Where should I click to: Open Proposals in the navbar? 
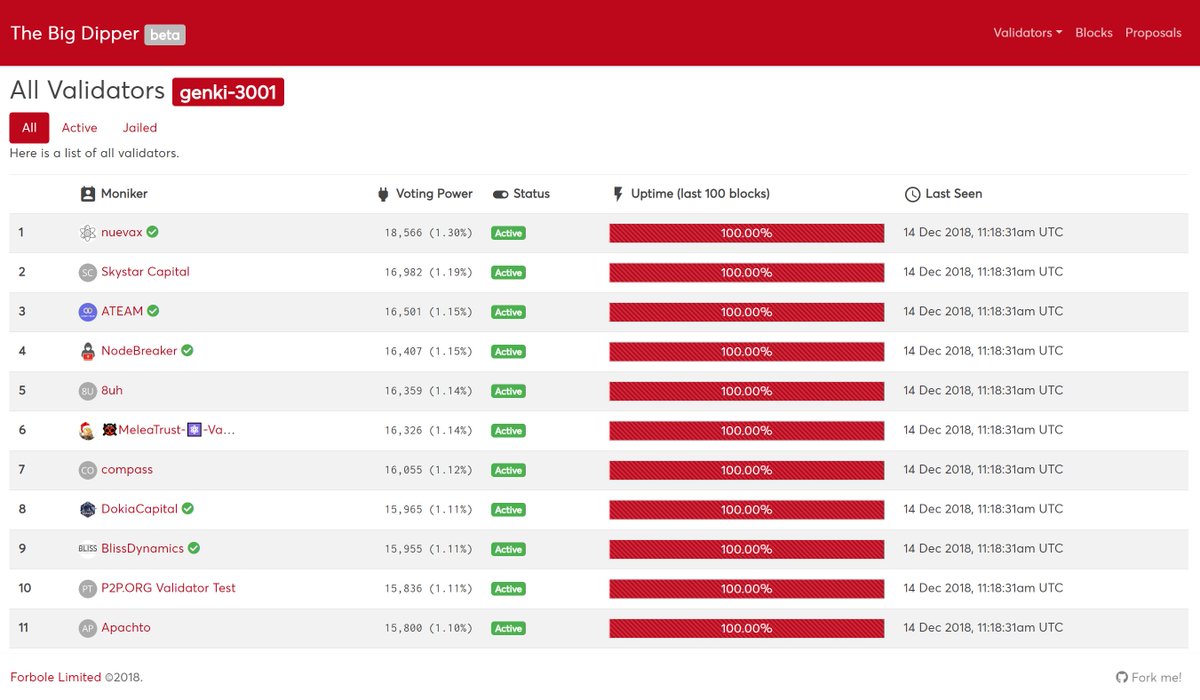click(1153, 33)
